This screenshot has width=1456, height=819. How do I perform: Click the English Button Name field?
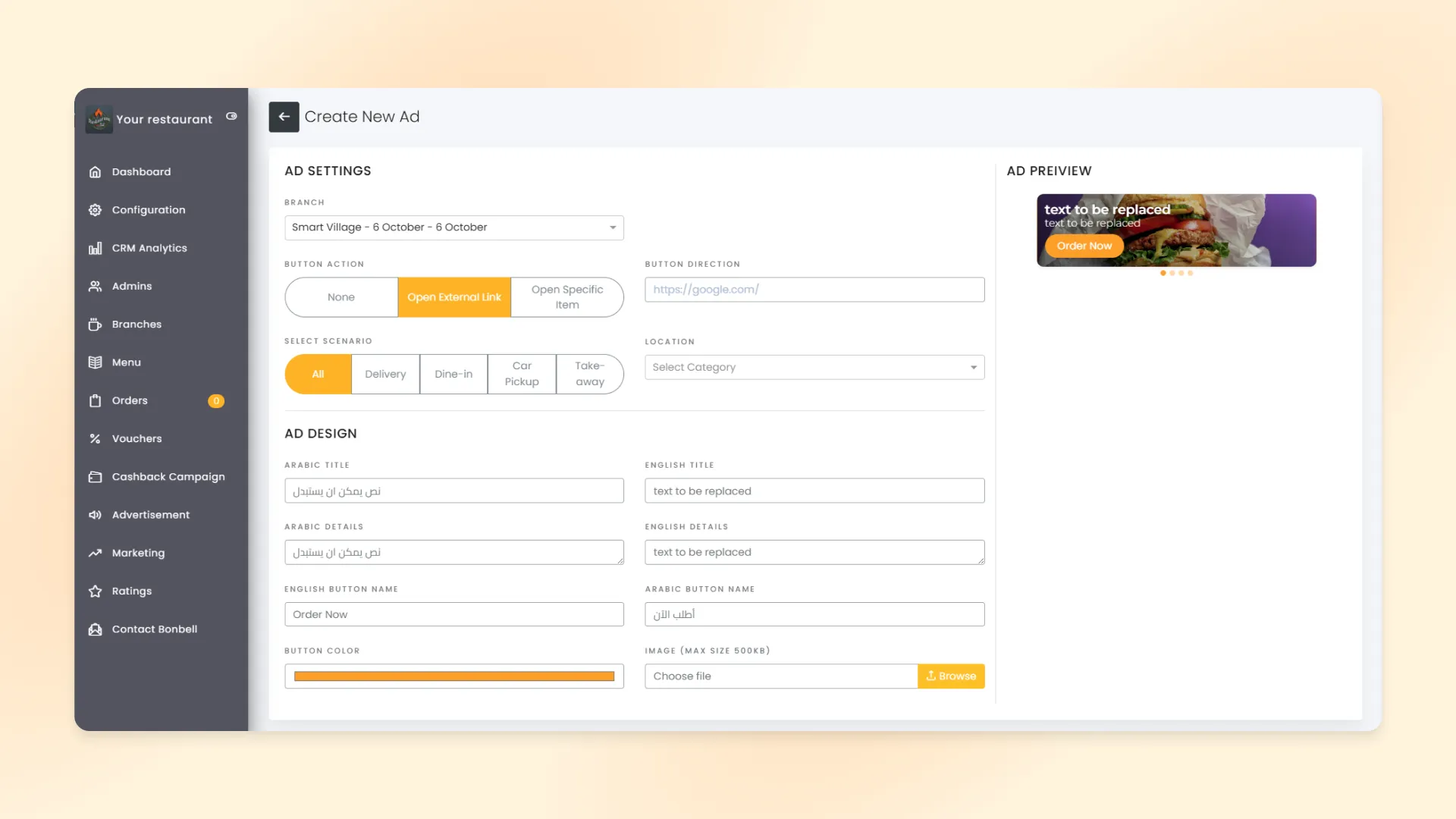[x=454, y=614]
